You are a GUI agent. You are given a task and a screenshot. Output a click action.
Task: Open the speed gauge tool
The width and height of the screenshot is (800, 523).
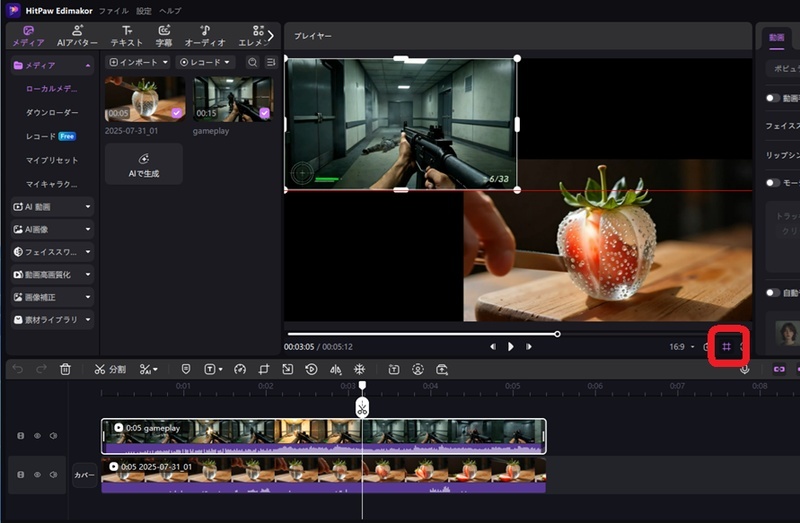(x=240, y=369)
